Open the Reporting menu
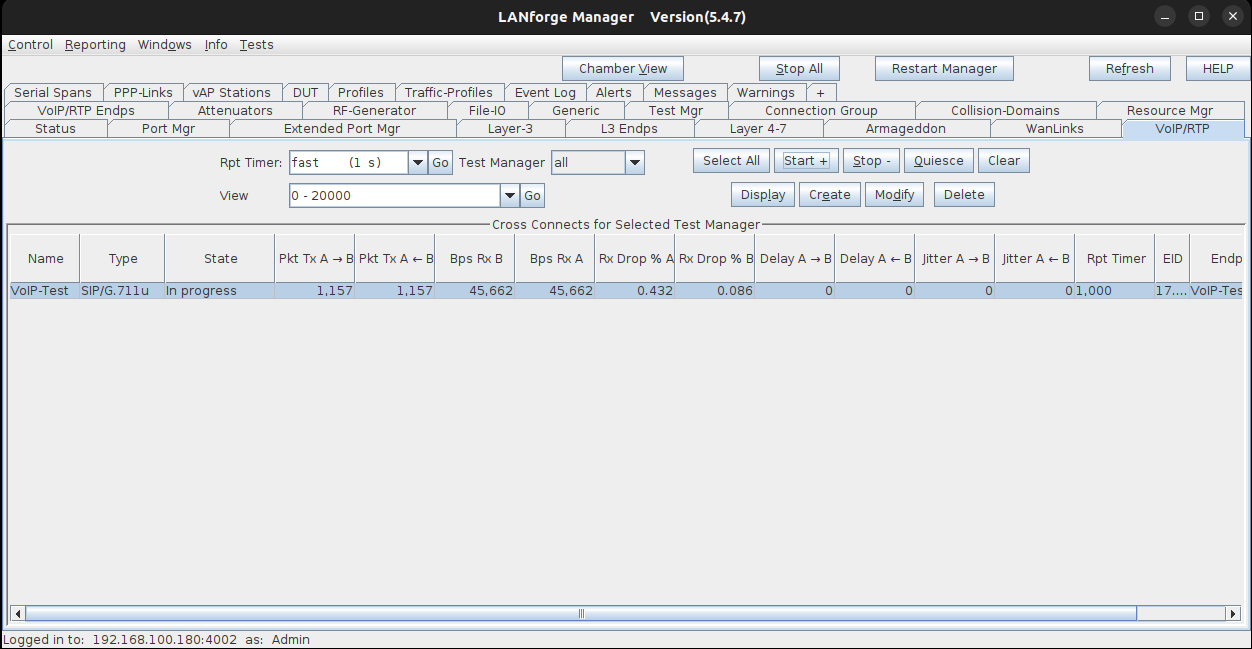This screenshot has width=1252, height=649. point(95,45)
